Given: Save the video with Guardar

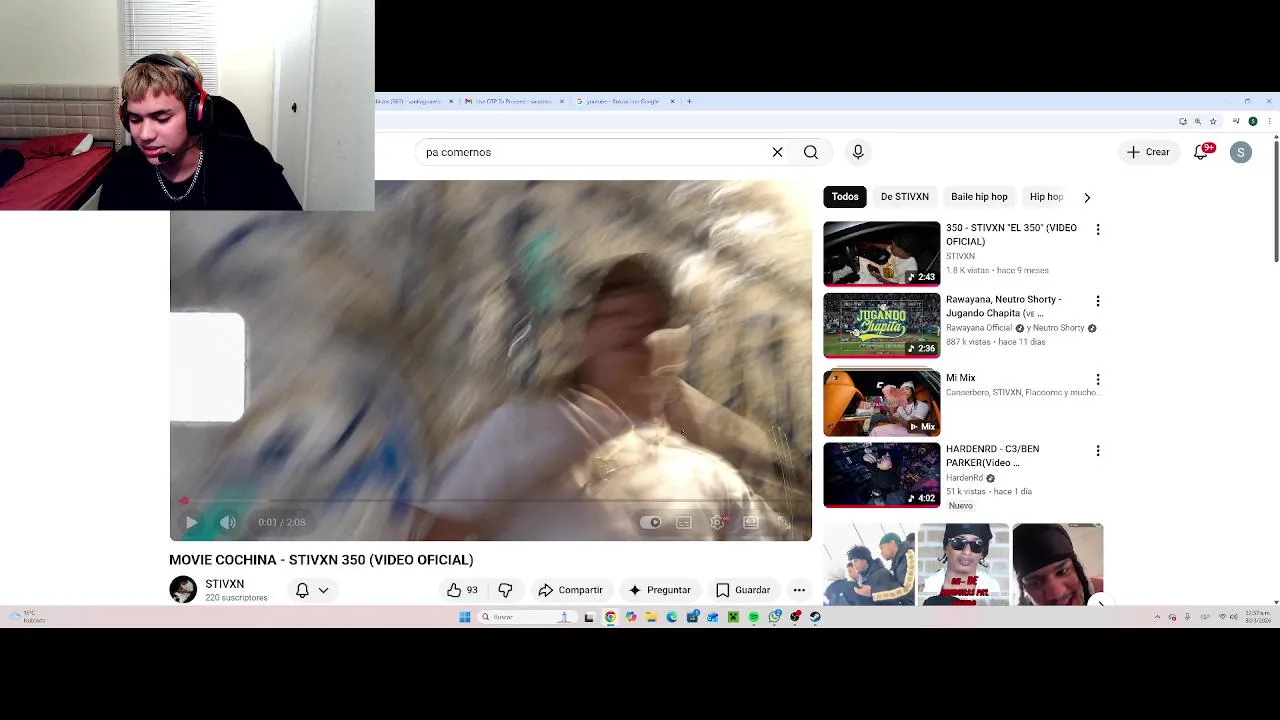Looking at the screenshot, I should click(742, 590).
